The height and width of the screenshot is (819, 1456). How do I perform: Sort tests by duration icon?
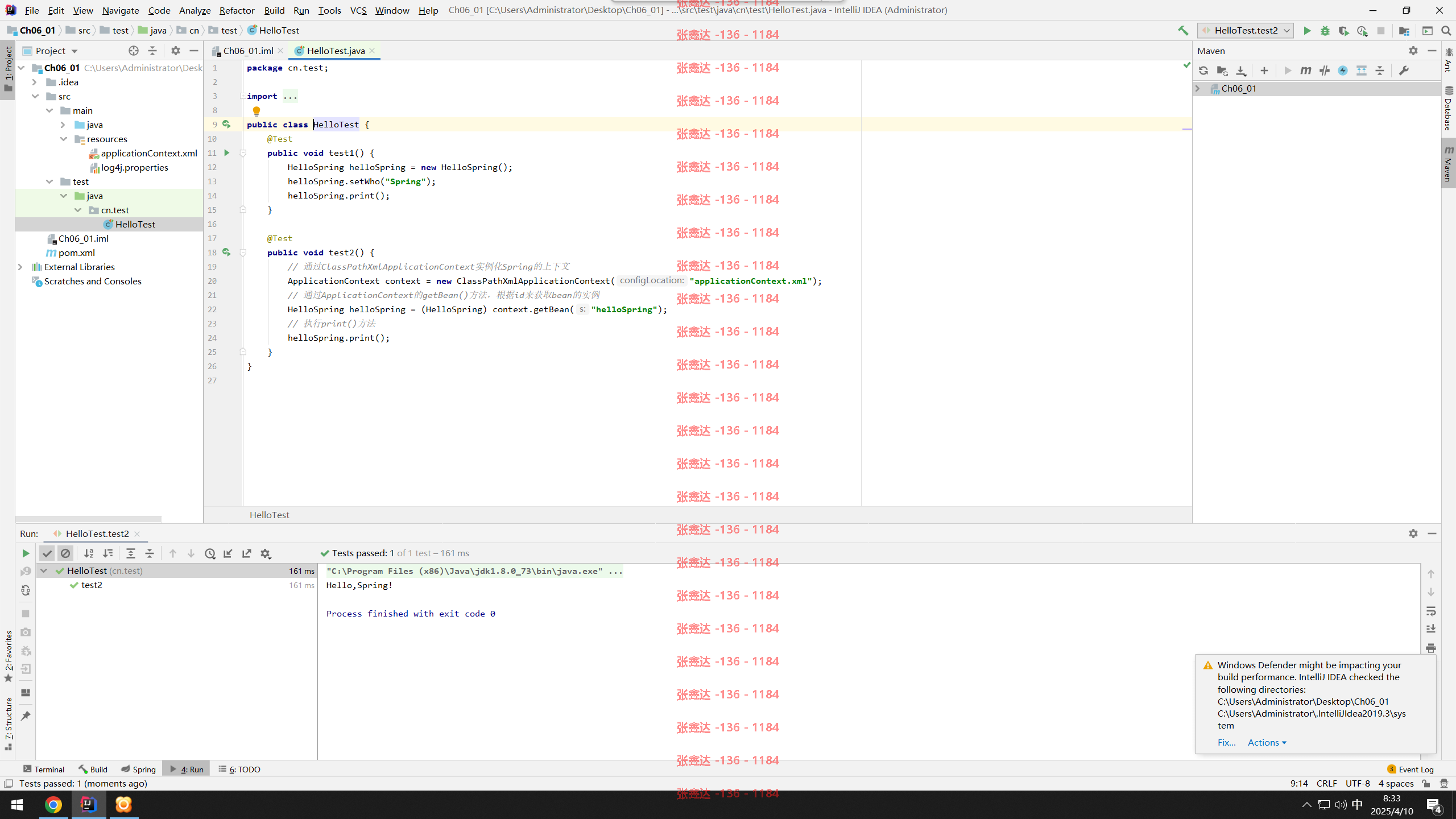(107, 553)
